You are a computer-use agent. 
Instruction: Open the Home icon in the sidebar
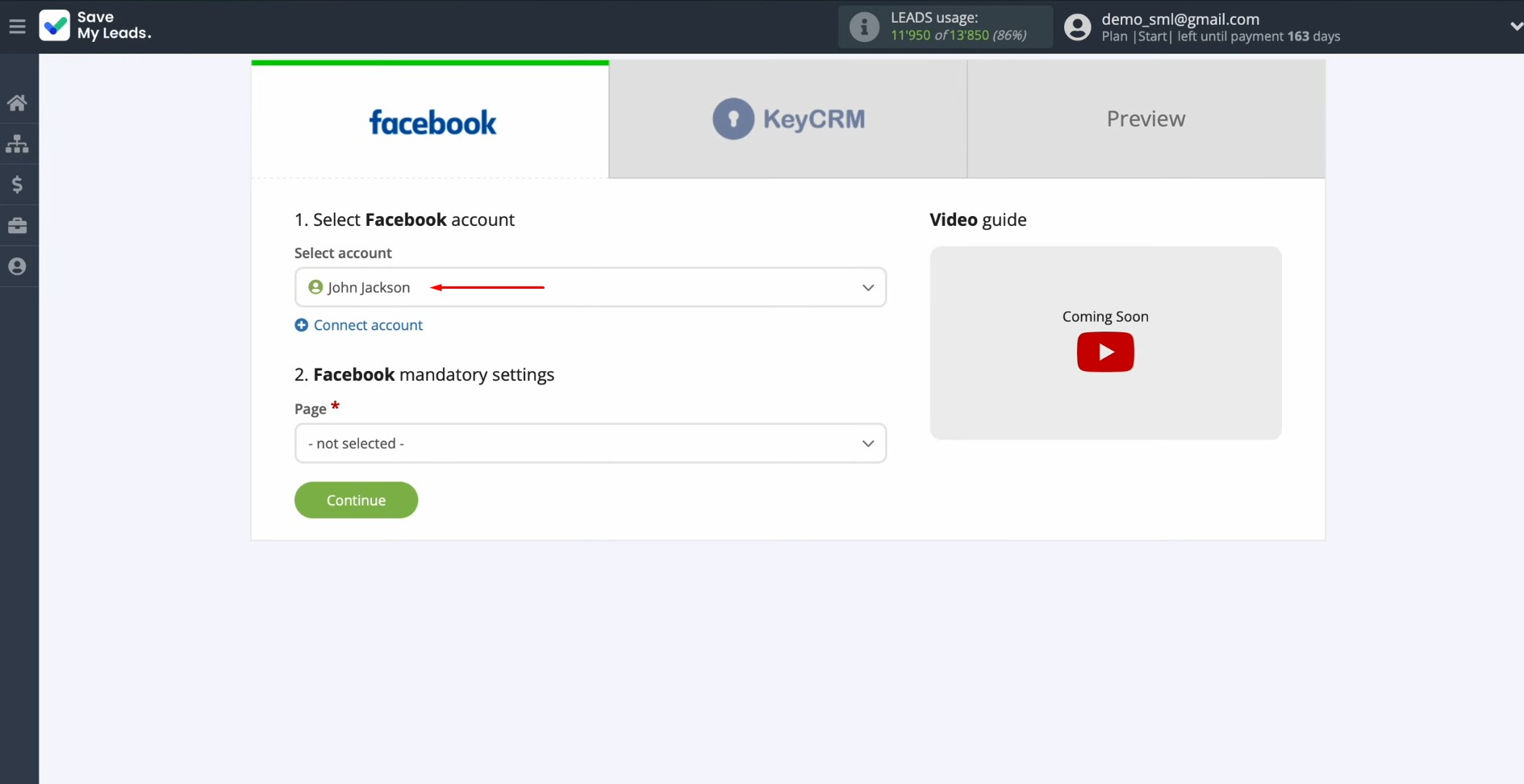coord(17,102)
